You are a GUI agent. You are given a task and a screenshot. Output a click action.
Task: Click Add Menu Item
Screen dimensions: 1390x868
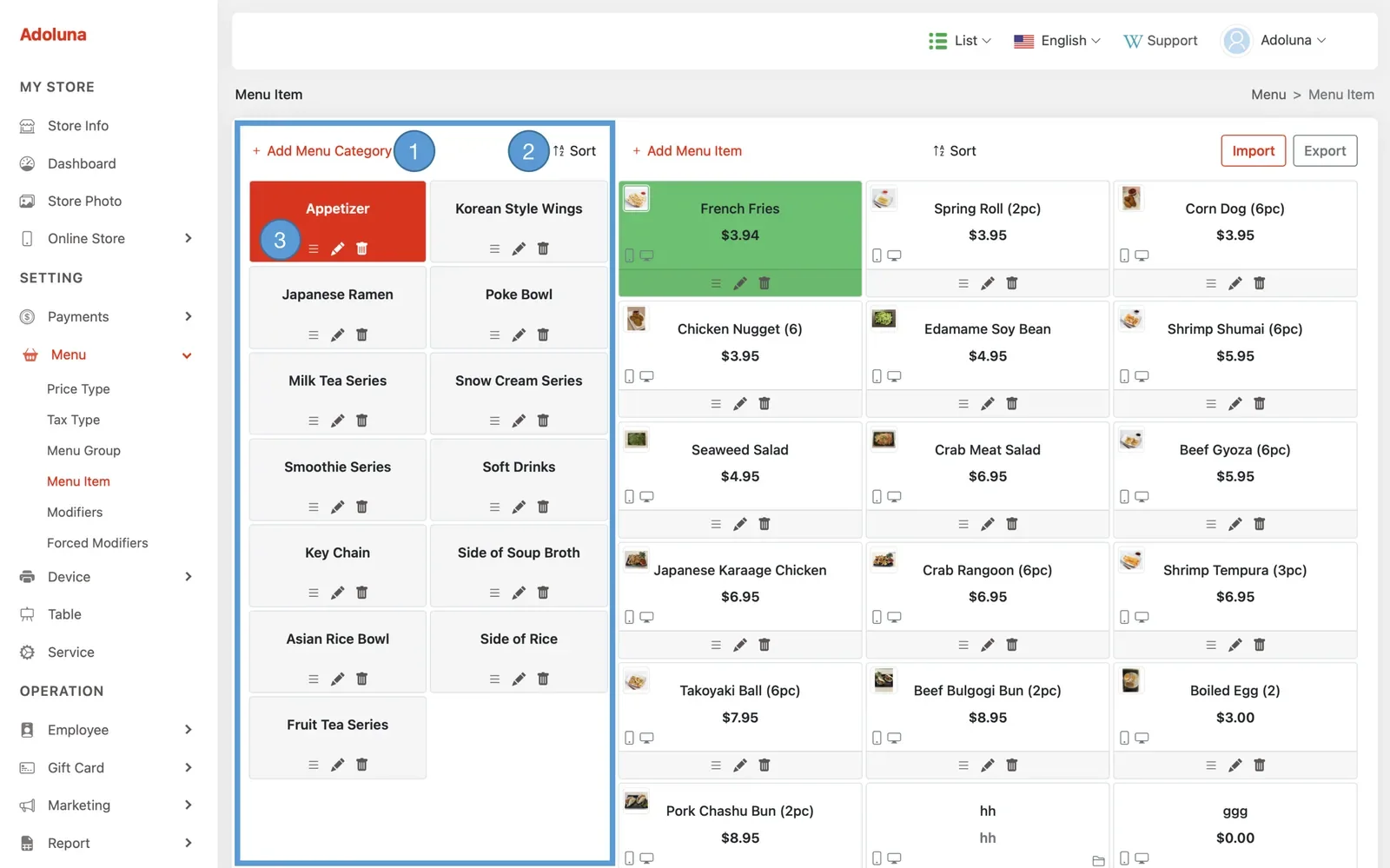pos(687,151)
